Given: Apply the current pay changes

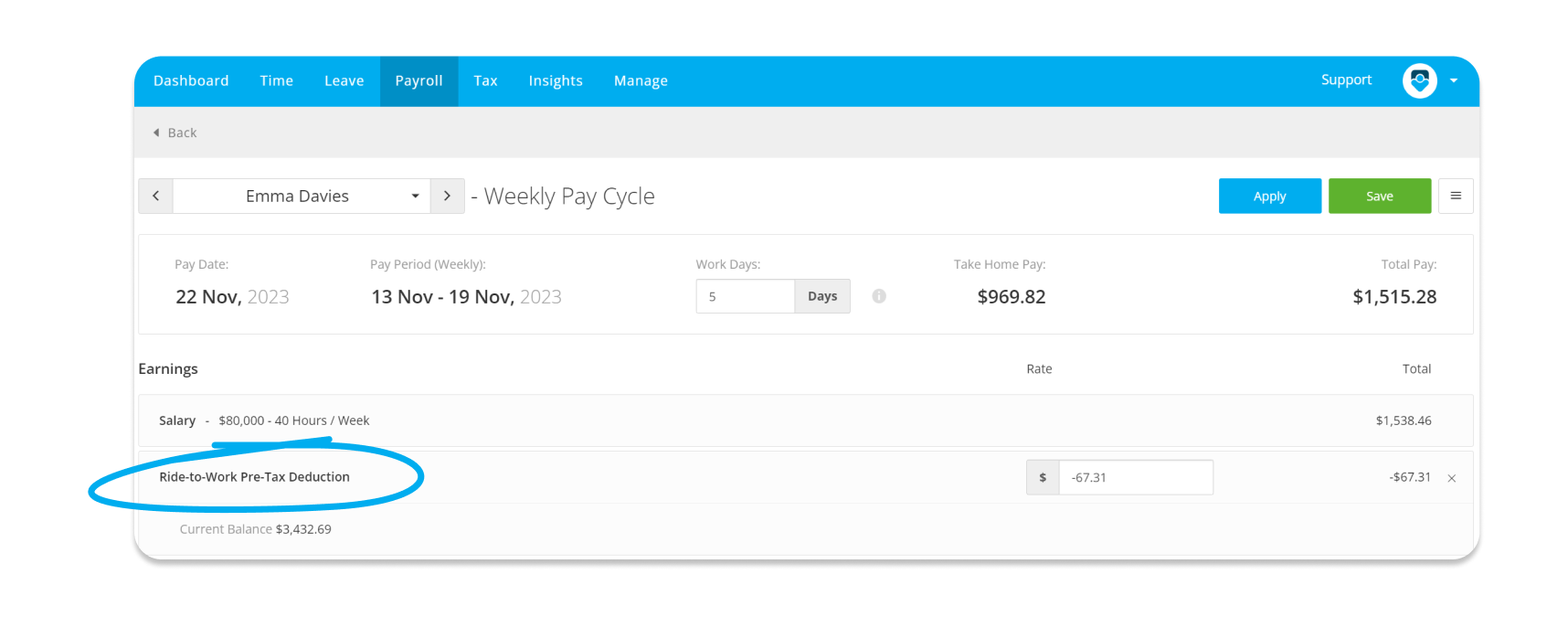Looking at the screenshot, I should (1269, 196).
